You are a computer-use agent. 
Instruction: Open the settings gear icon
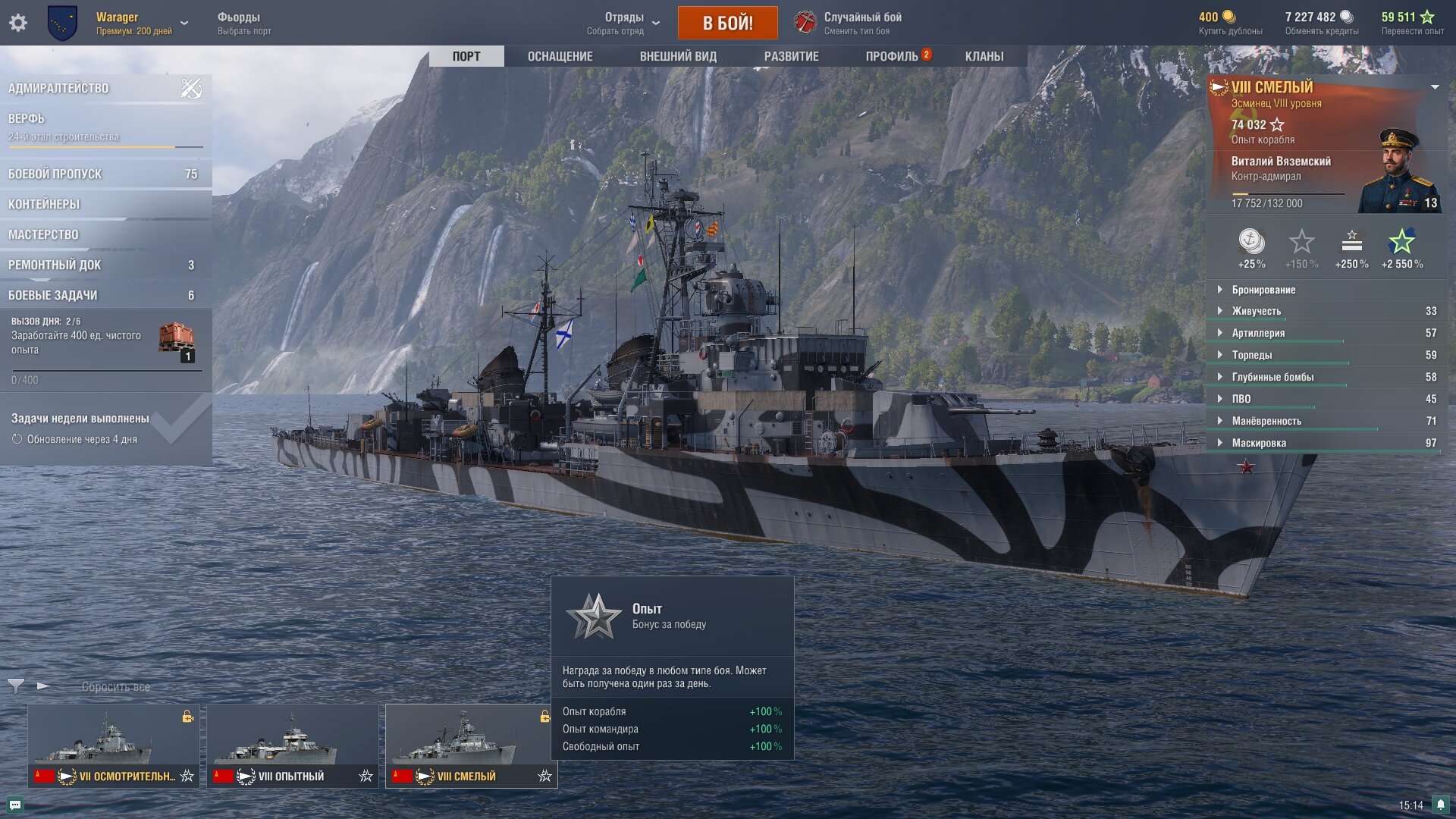click(18, 23)
